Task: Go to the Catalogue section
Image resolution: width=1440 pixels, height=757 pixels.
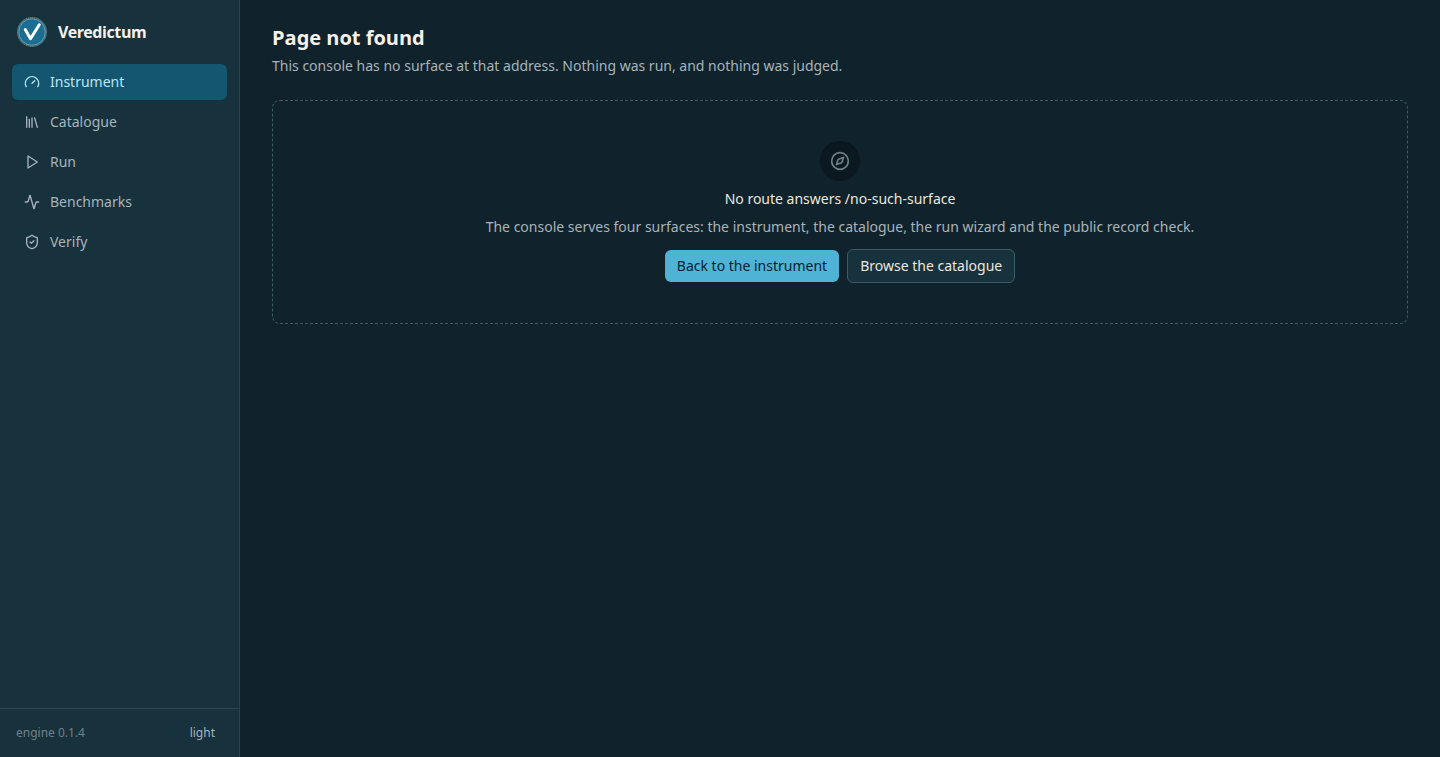Action: (119, 122)
